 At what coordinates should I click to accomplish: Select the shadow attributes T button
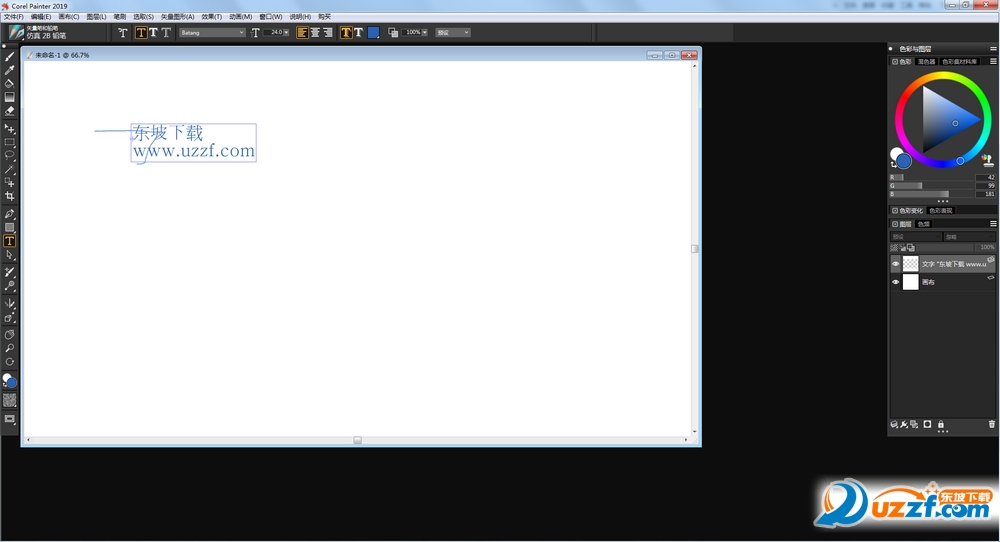pos(358,33)
